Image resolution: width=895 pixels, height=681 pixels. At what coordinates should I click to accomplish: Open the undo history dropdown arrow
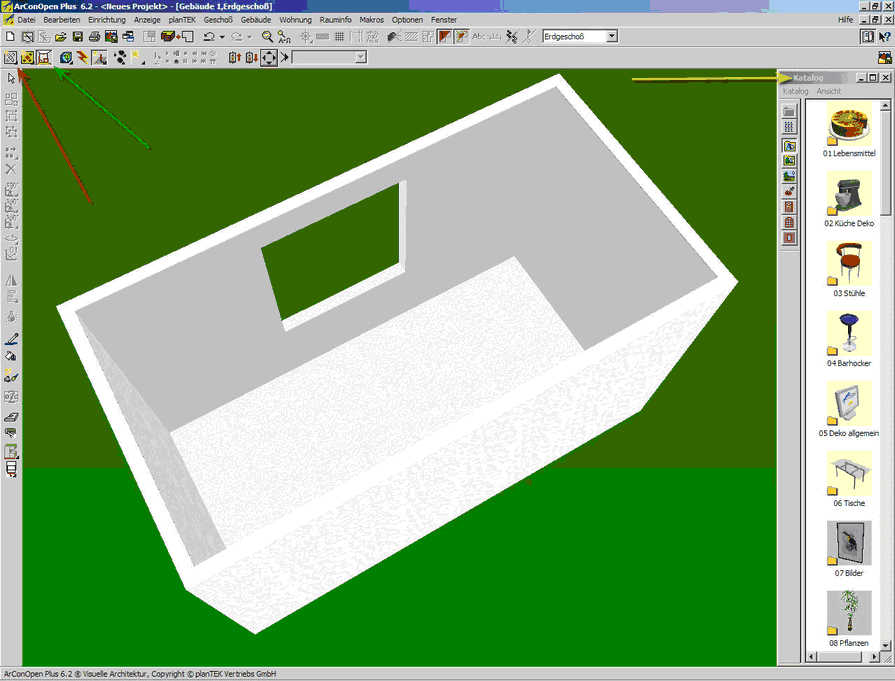223,37
